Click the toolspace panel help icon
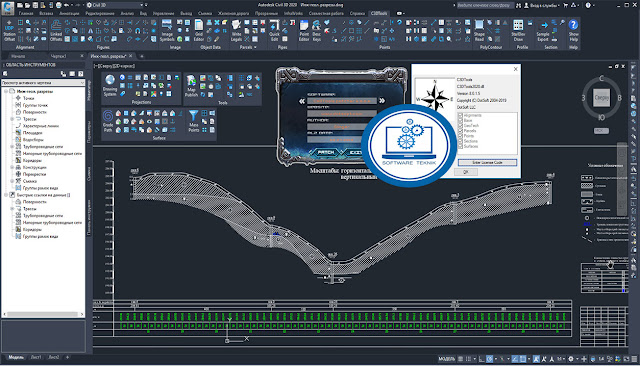This screenshot has width=640, height=366. click(80, 73)
